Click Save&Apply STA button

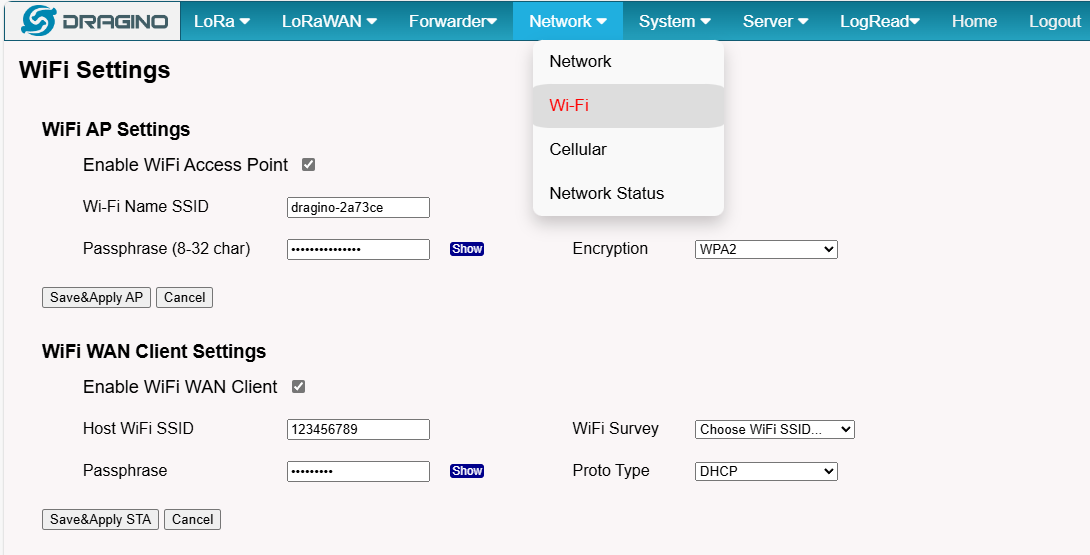[100, 520]
